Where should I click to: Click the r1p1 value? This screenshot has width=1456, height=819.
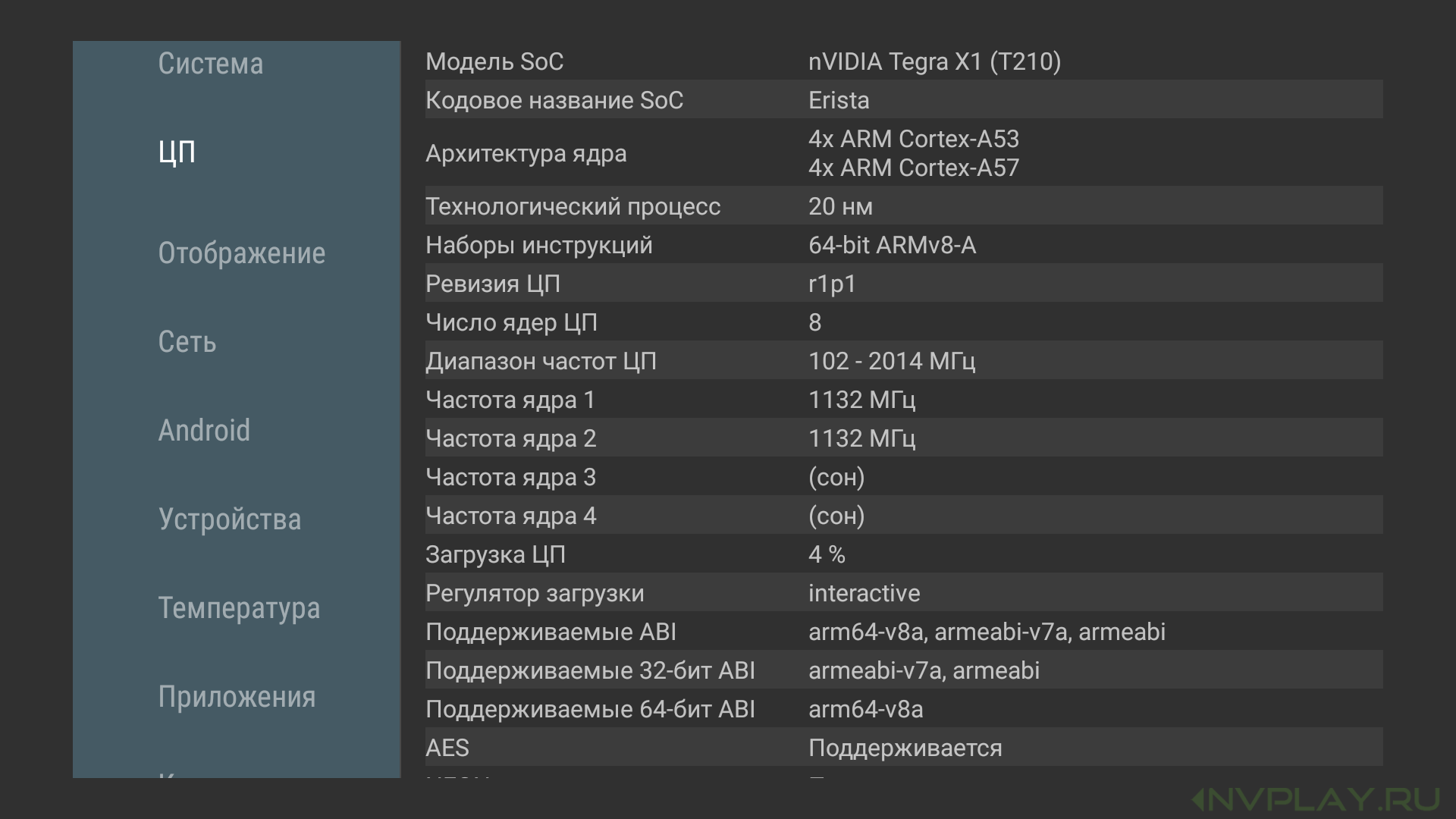click(832, 284)
